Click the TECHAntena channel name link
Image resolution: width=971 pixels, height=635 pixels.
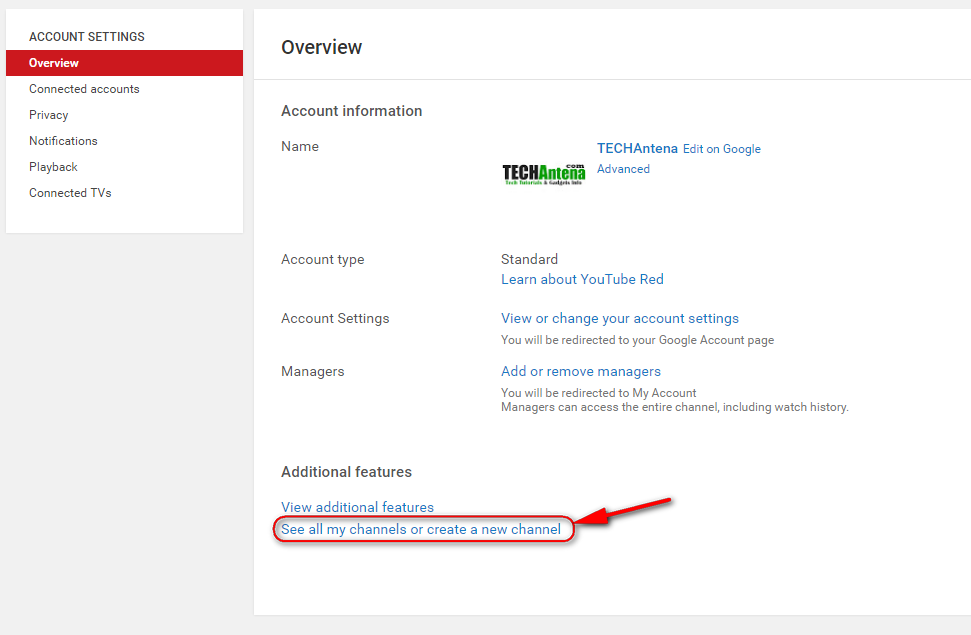[x=637, y=148]
